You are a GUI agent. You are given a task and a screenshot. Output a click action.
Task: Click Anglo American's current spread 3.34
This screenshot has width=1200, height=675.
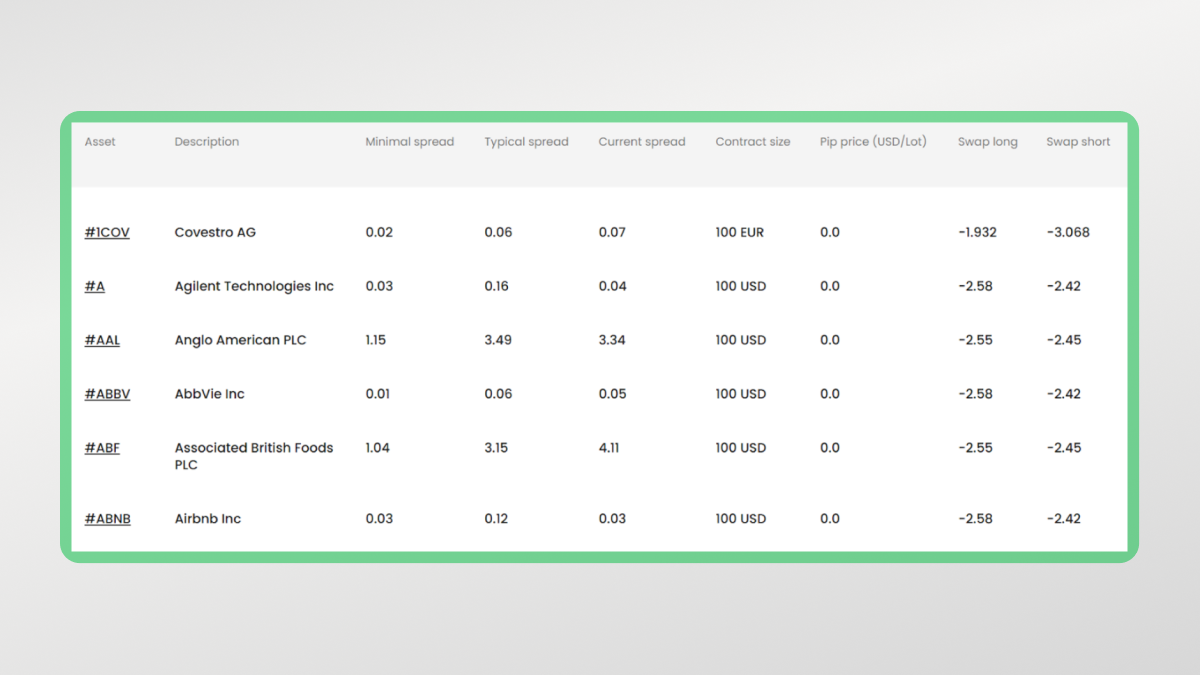(612, 340)
